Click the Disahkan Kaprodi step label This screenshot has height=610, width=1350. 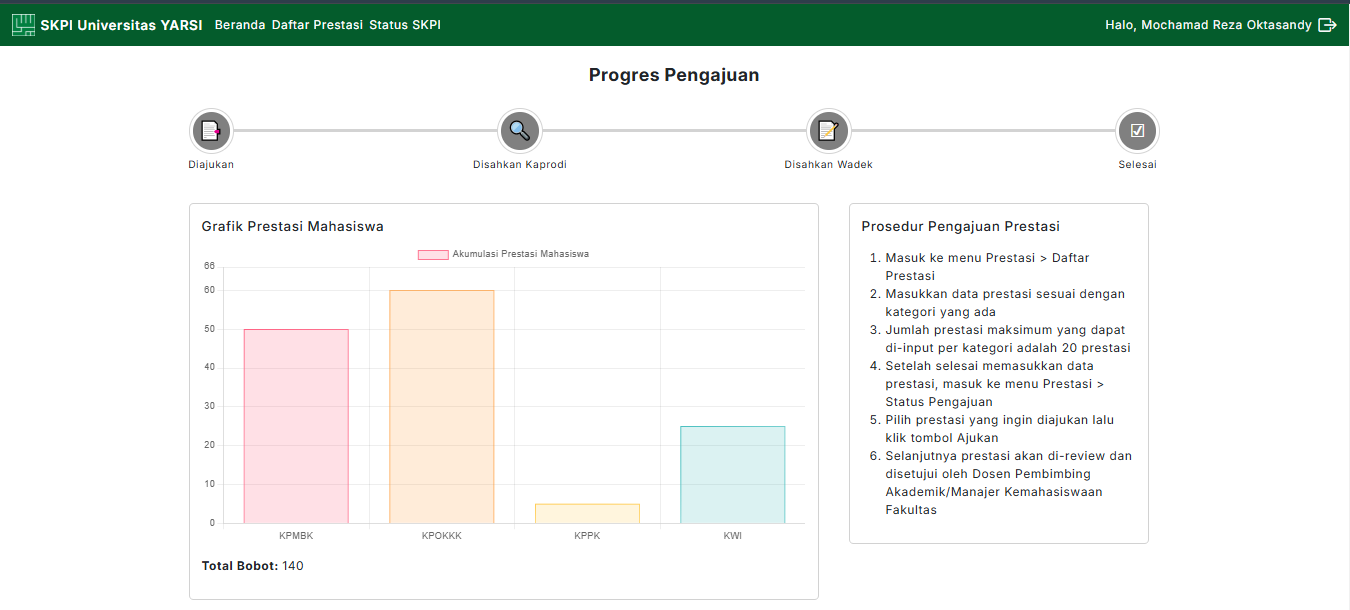tap(520, 165)
